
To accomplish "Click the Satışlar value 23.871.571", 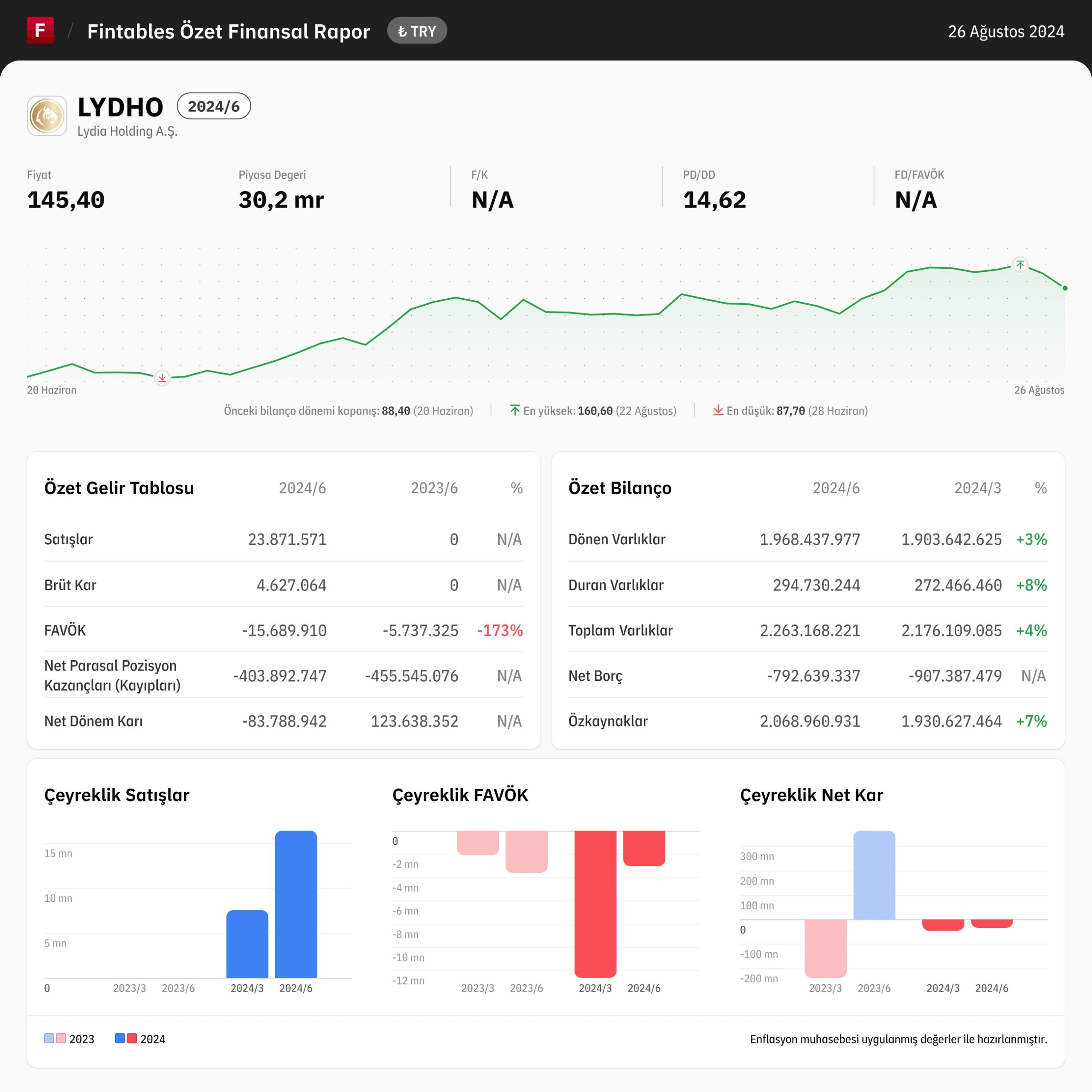I will tap(287, 539).
